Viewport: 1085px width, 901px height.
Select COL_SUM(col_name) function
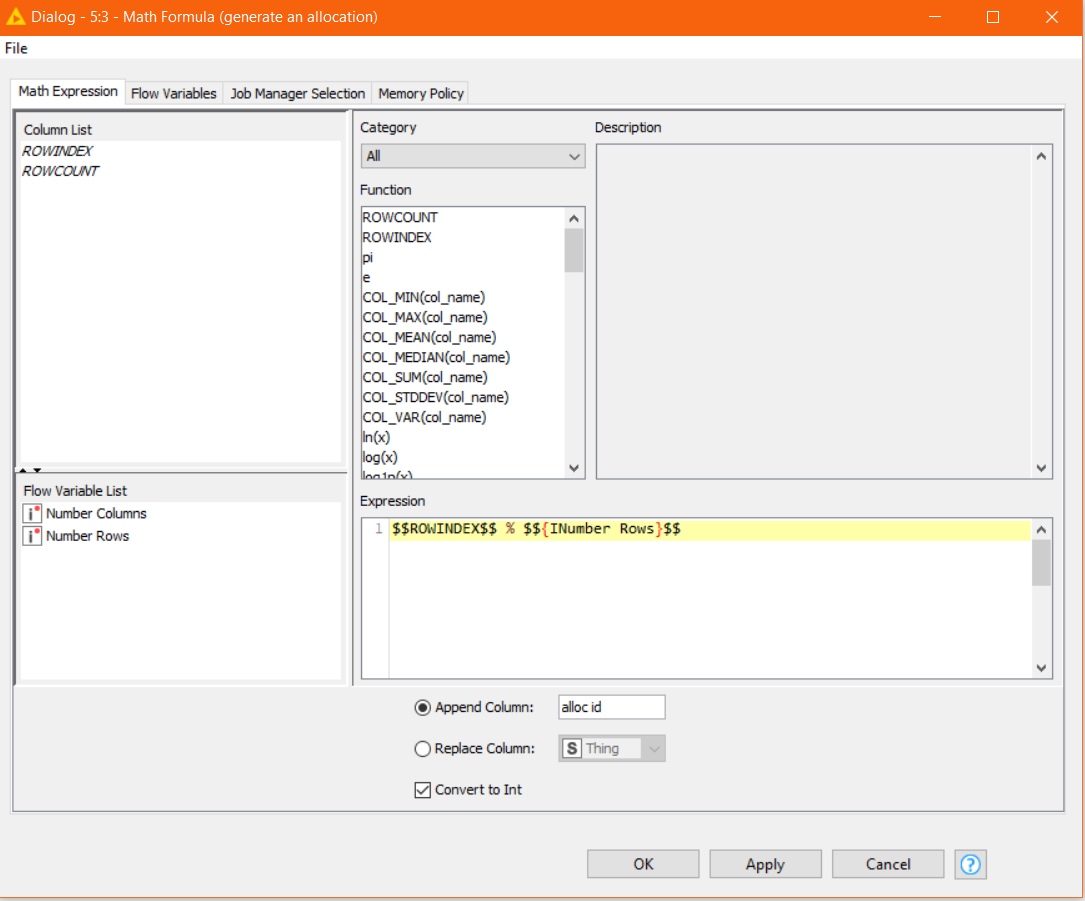tap(425, 378)
